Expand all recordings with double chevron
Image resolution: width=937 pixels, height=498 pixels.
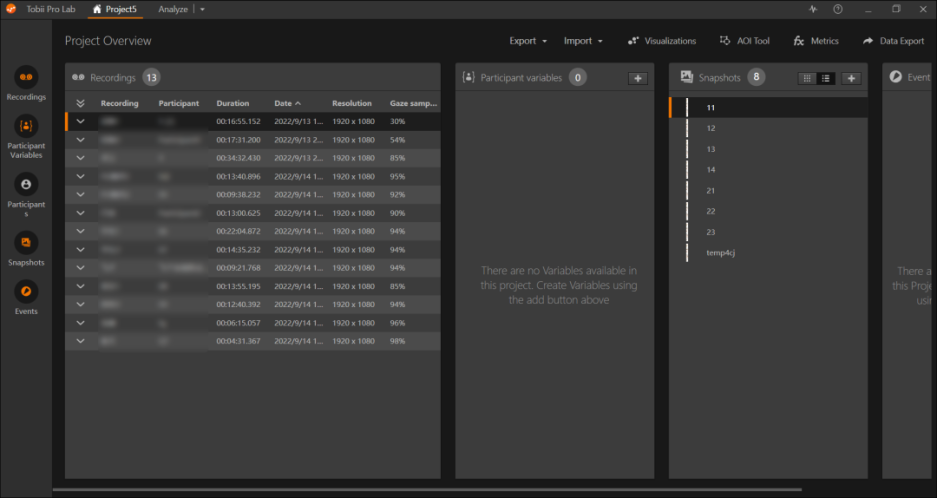[80, 103]
